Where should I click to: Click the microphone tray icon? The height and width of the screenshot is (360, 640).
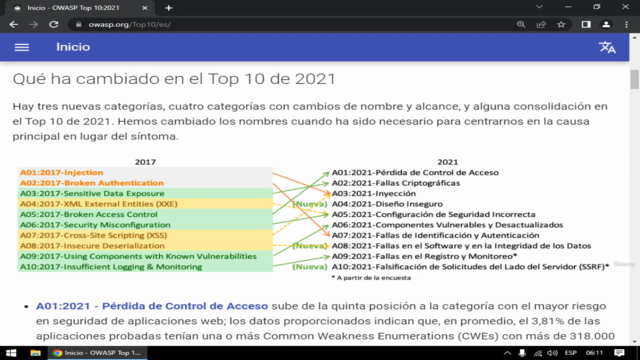point(522,353)
